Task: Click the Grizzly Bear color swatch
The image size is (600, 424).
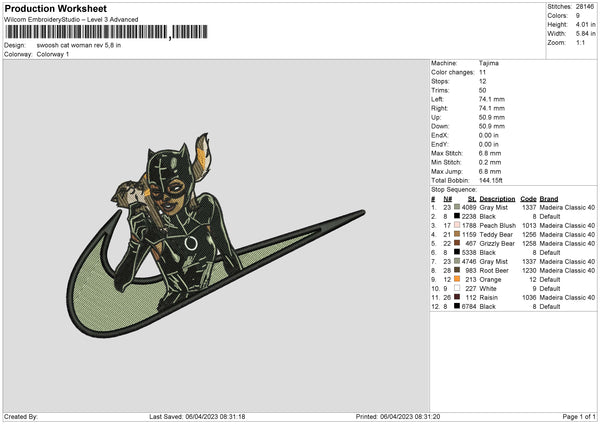Action: point(457,243)
